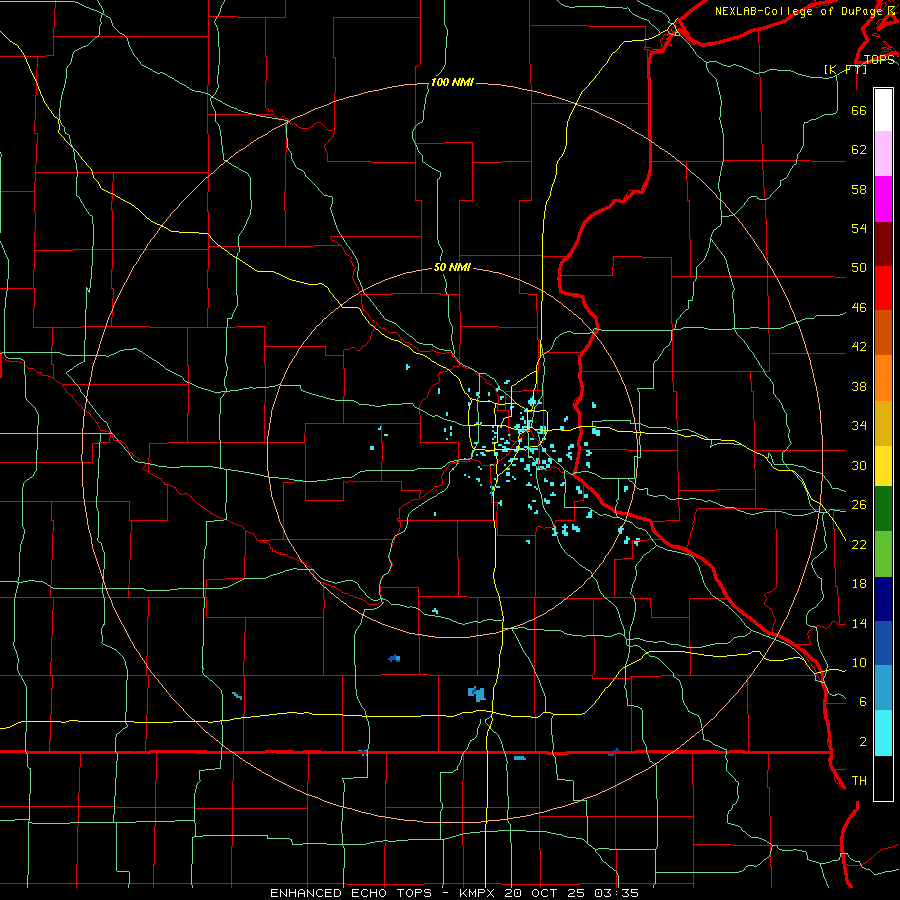Select the light blue legend swatch

tap(883, 688)
